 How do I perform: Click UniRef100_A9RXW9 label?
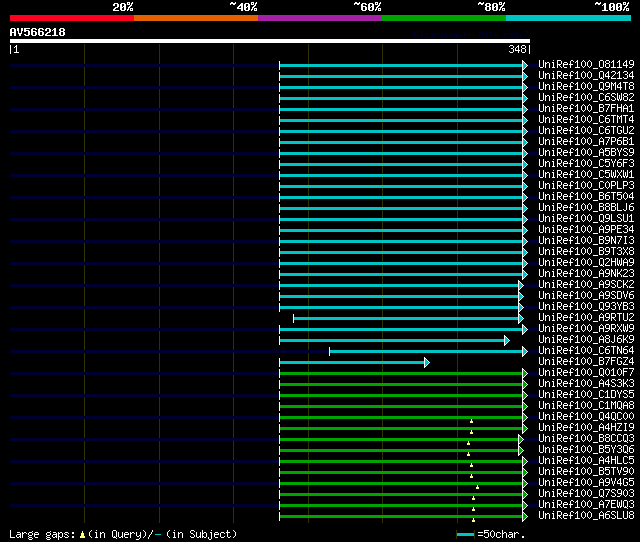[x=586, y=329]
